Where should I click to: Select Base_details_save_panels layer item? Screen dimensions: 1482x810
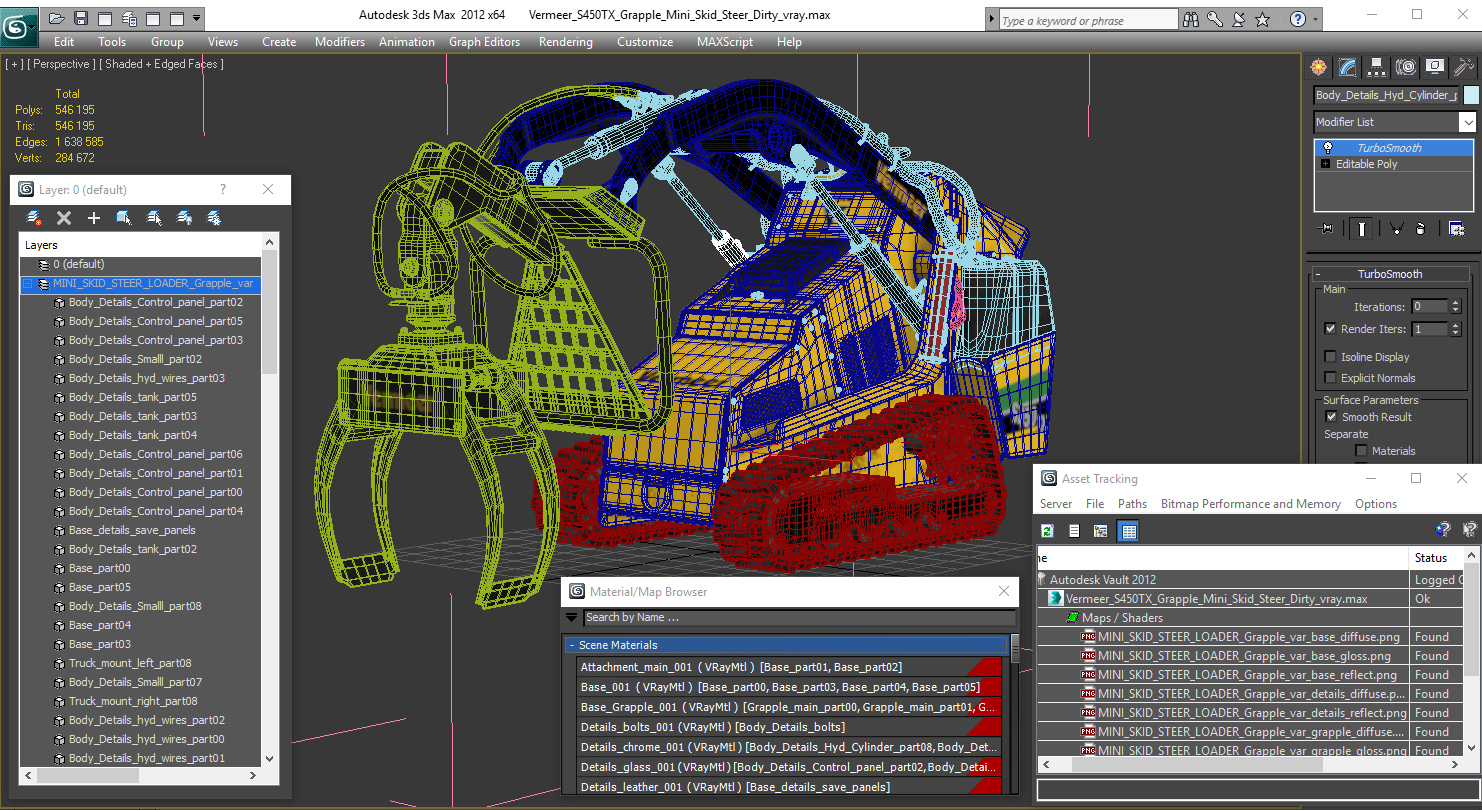pos(132,530)
